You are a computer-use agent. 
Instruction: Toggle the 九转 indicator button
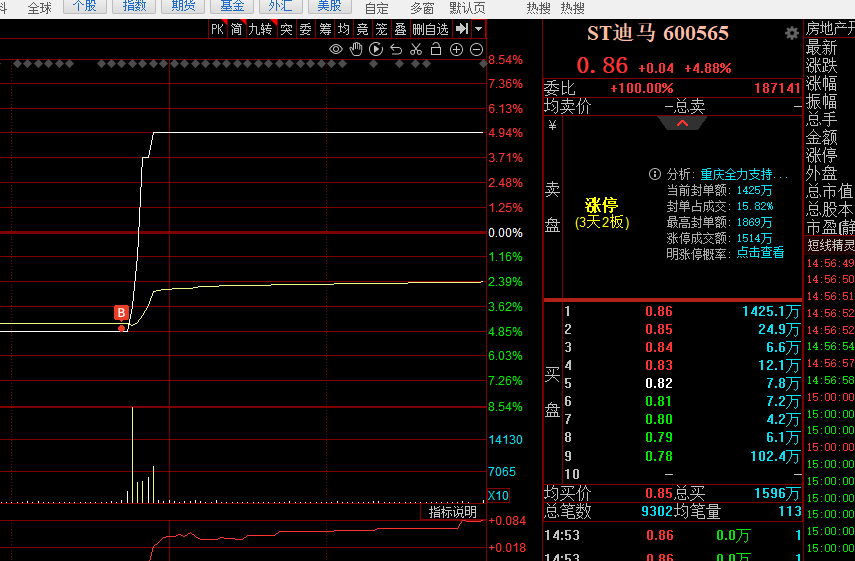coord(260,29)
